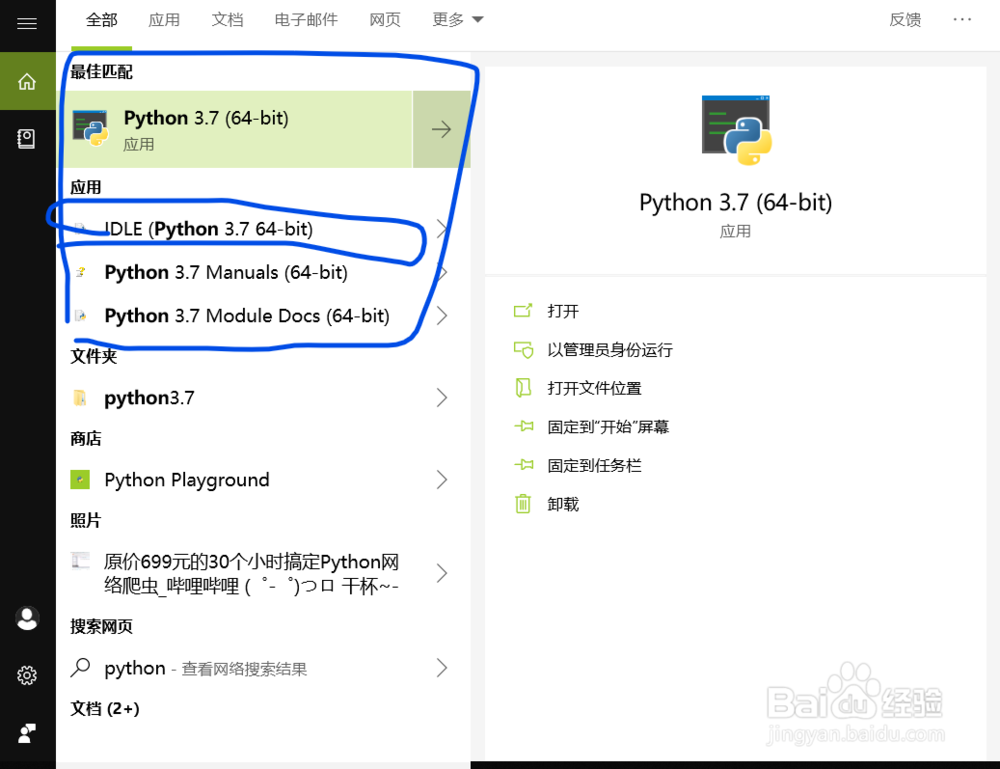Screen dimensions: 1000x769
Task: Click the IDLE app icon
Action: [x=80, y=228]
